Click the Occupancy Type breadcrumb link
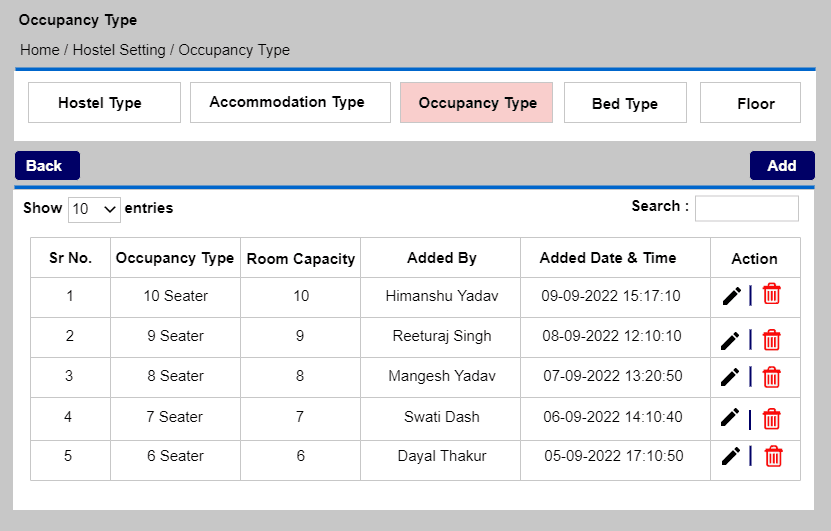This screenshot has width=831, height=531. [x=234, y=50]
